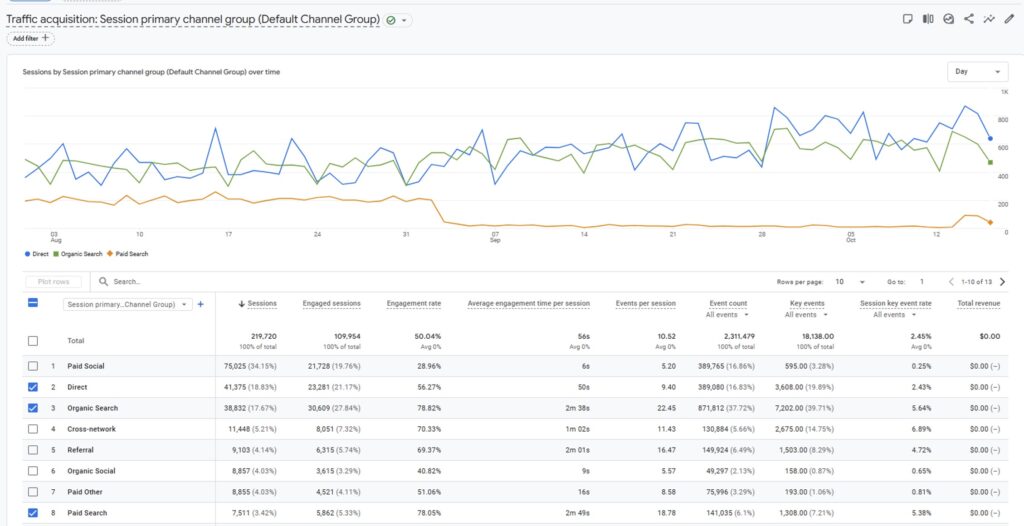Screen dimensions: 1024x526
Task: Click the sticky note annotations icon
Action: tap(907, 19)
